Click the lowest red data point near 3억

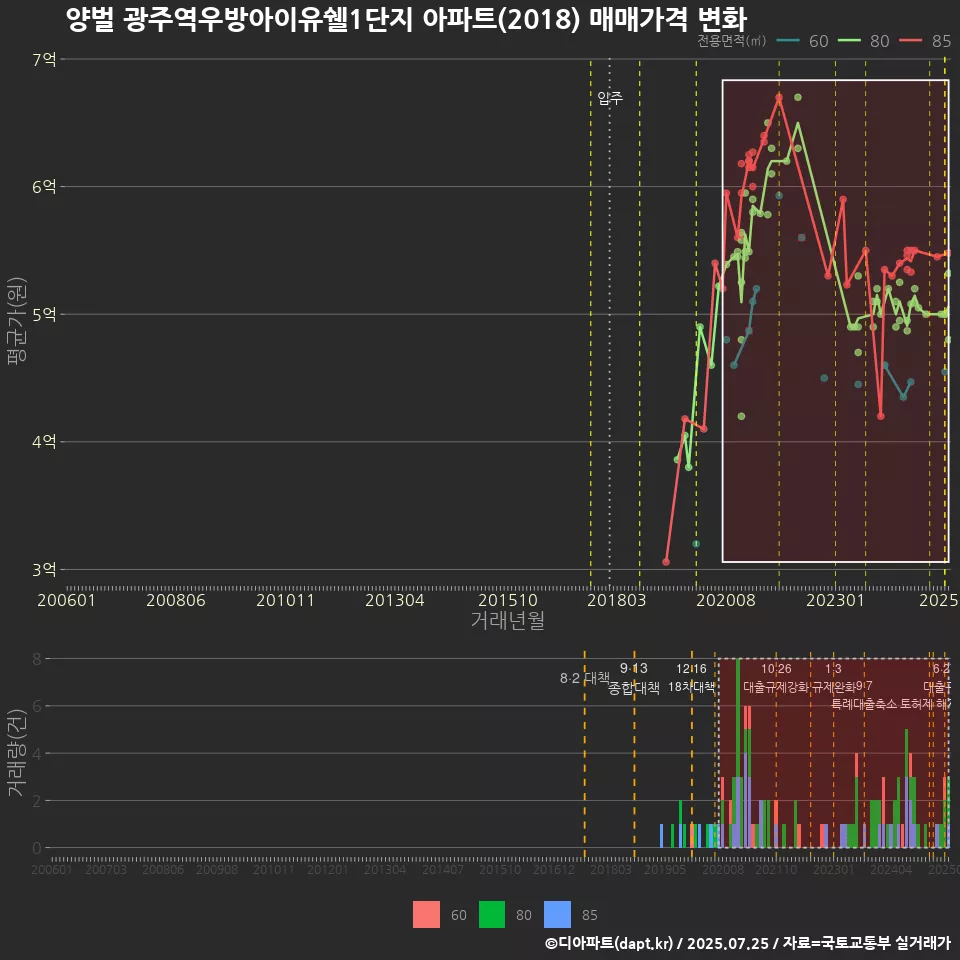click(666, 561)
